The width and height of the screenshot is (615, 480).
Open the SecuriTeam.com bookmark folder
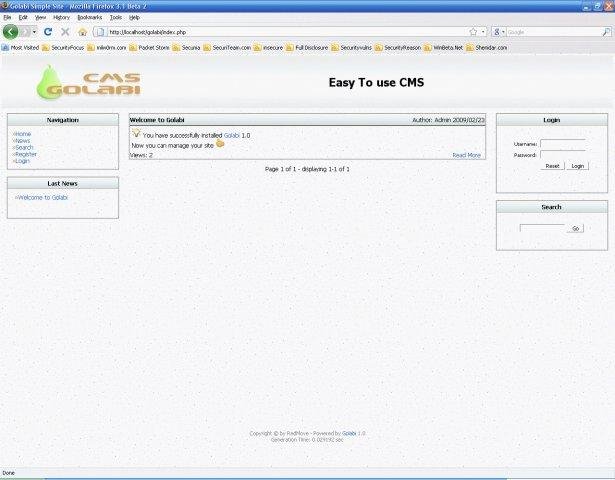pos(227,47)
